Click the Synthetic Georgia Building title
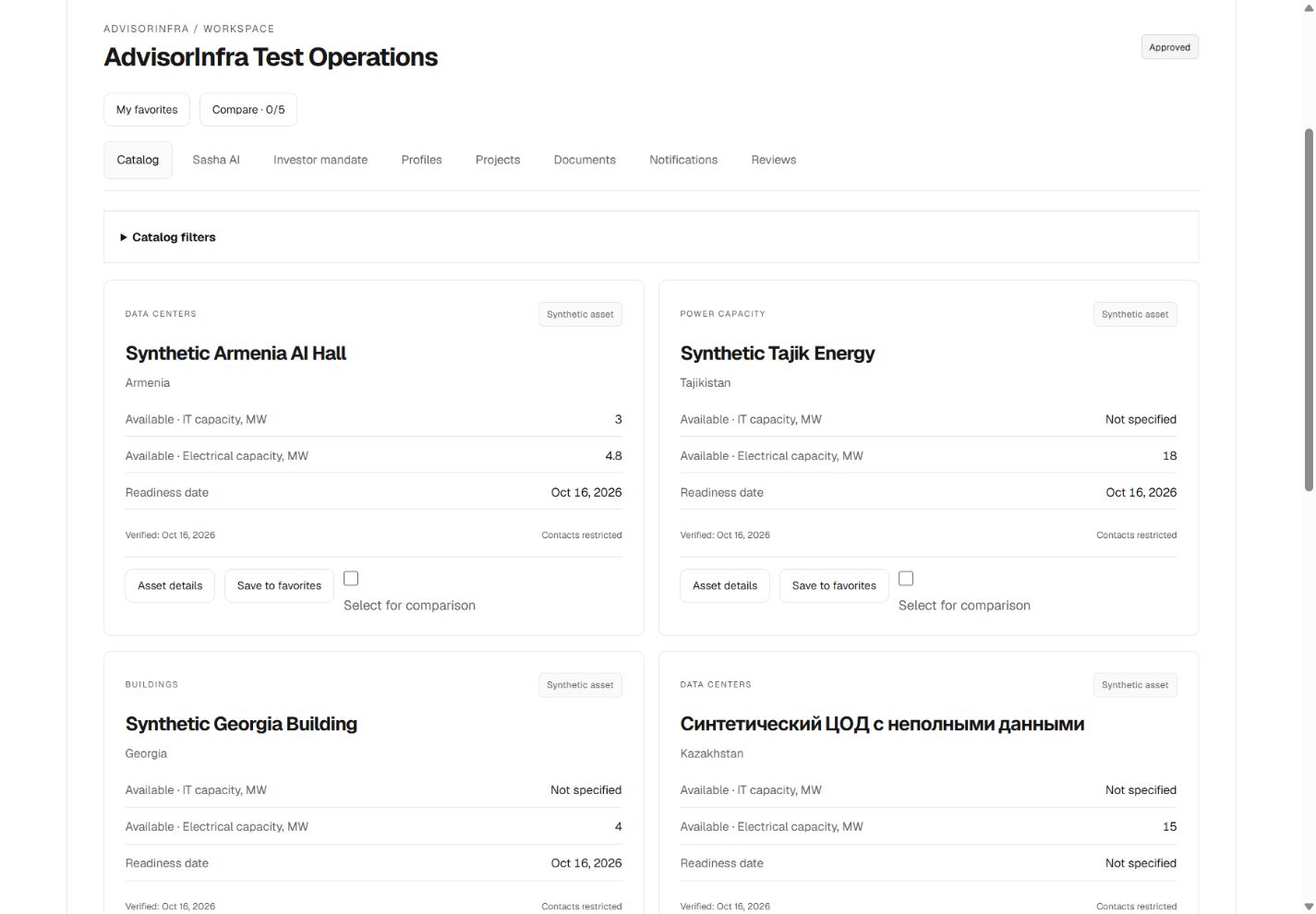The width and height of the screenshot is (1316, 914). point(241,724)
